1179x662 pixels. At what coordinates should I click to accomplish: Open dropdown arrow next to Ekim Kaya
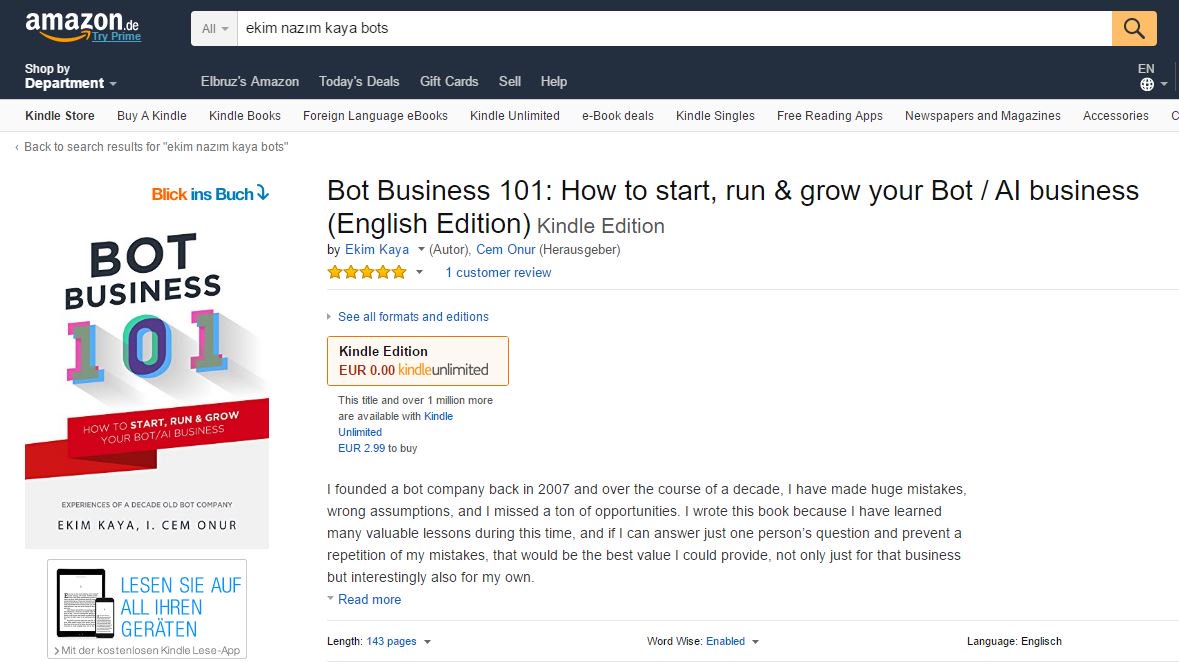point(421,250)
